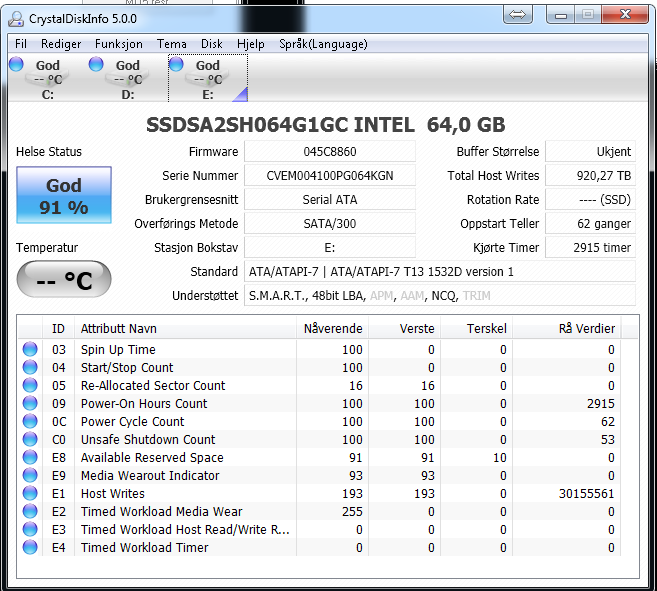
Task: Select the Spin Up Time attribute name
Action: pos(118,349)
